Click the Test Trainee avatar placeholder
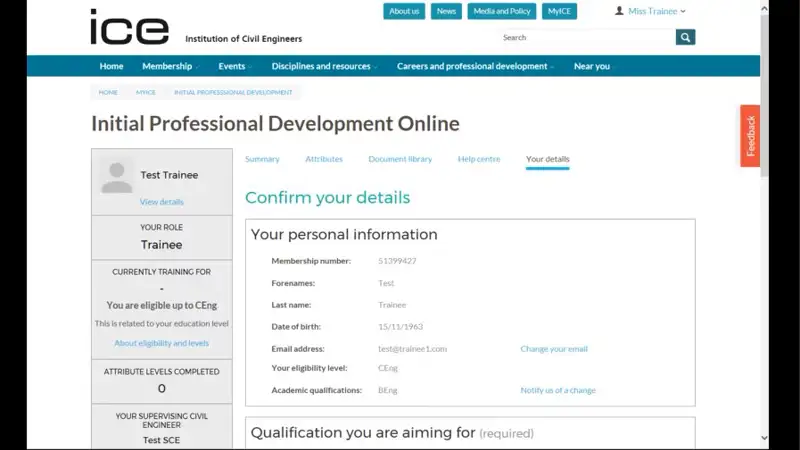 click(117, 178)
